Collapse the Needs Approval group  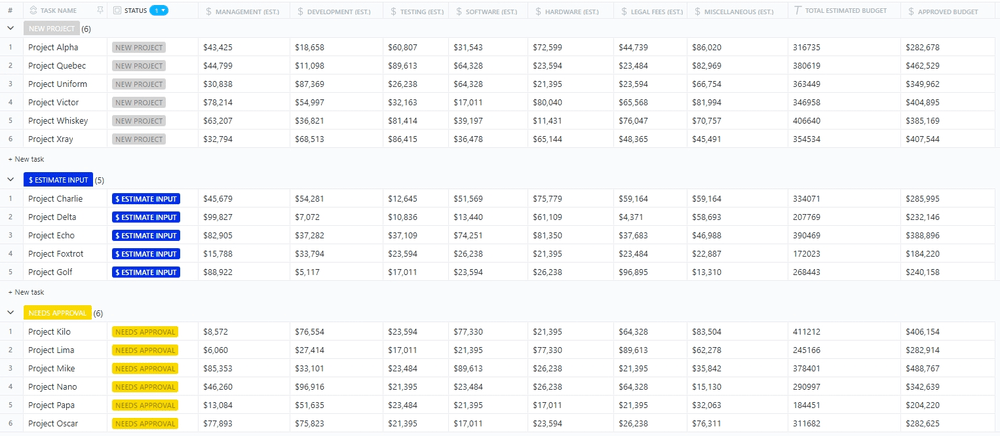[x=10, y=313]
